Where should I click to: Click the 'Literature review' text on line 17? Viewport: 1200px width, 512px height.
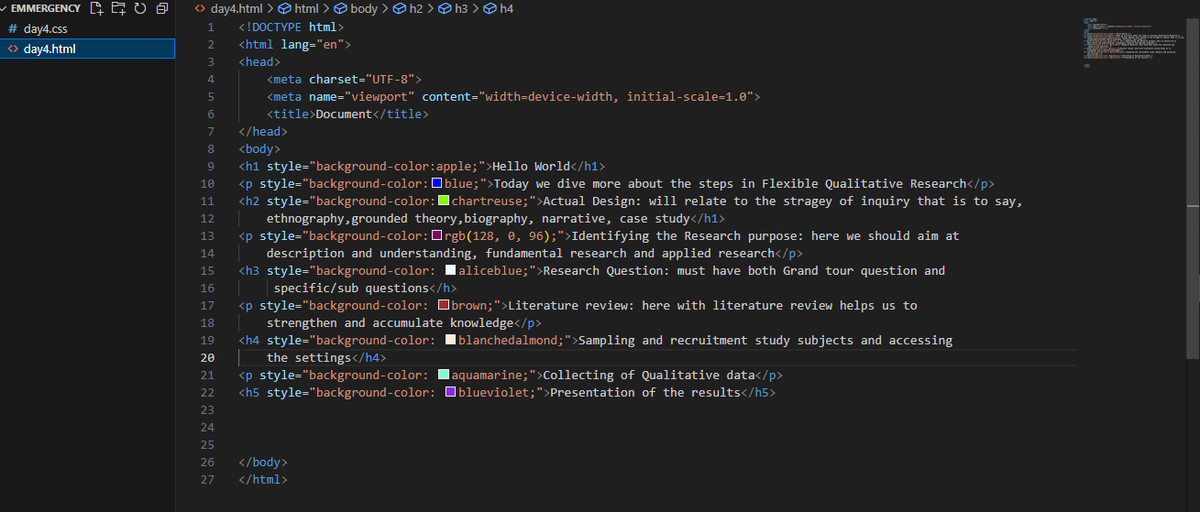point(569,305)
